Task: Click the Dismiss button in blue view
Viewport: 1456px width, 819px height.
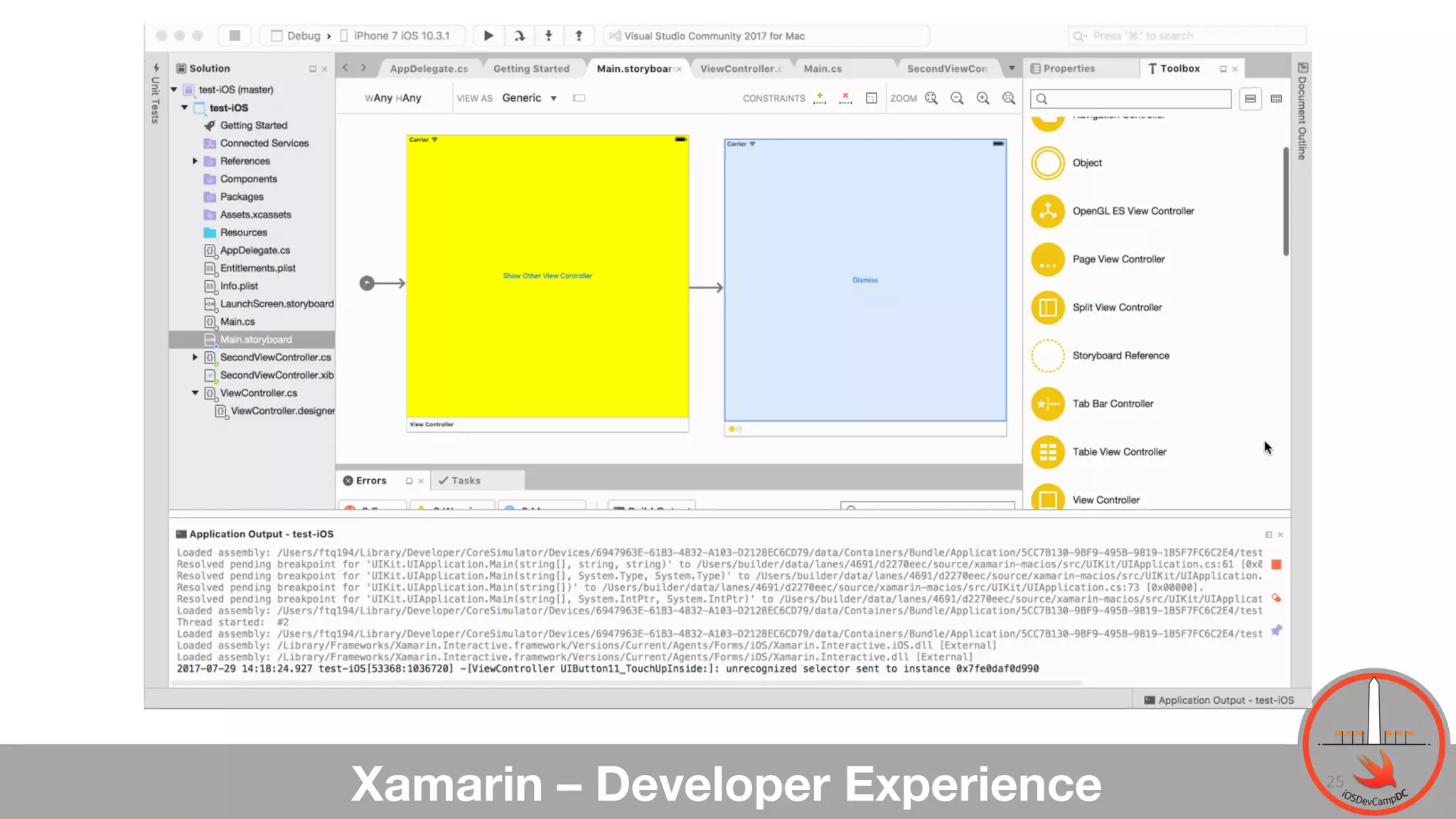Action: click(865, 280)
